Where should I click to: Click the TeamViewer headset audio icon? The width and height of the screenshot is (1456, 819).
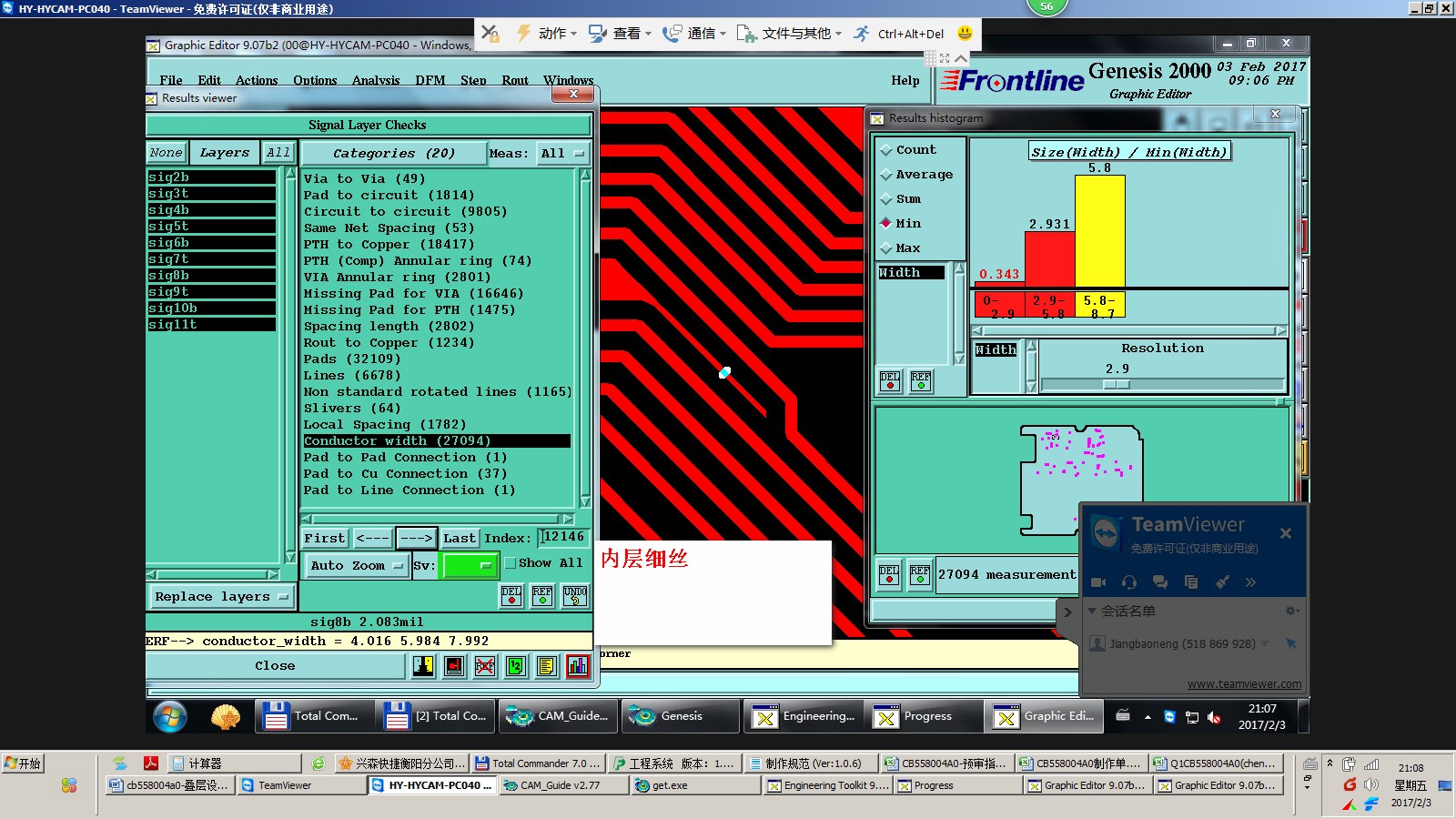(x=1129, y=582)
